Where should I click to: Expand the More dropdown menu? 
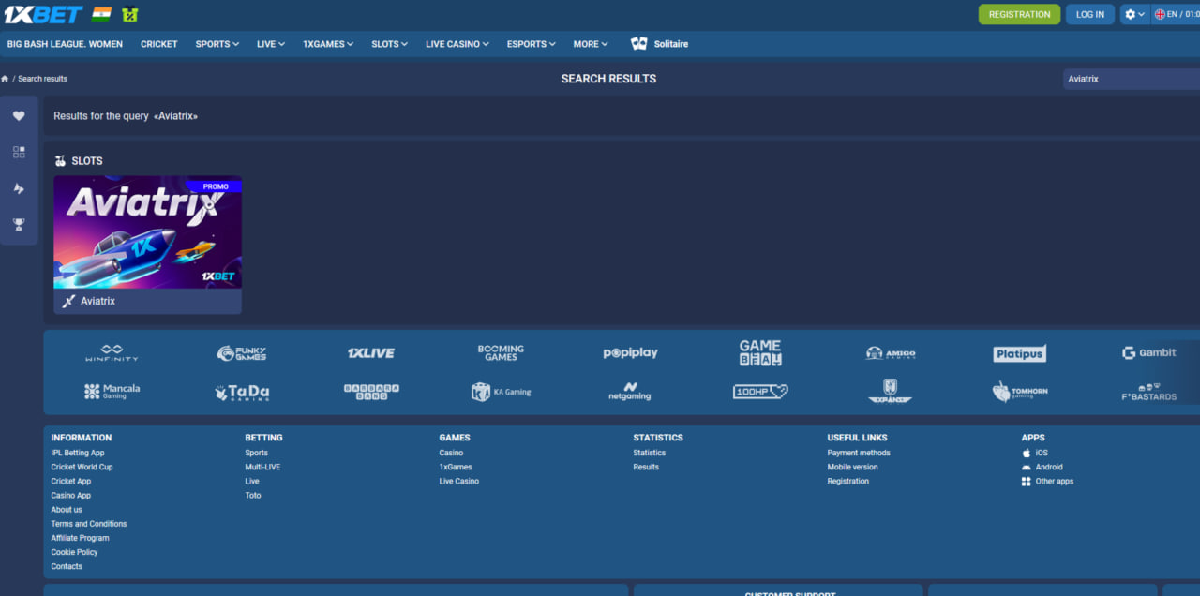click(591, 44)
